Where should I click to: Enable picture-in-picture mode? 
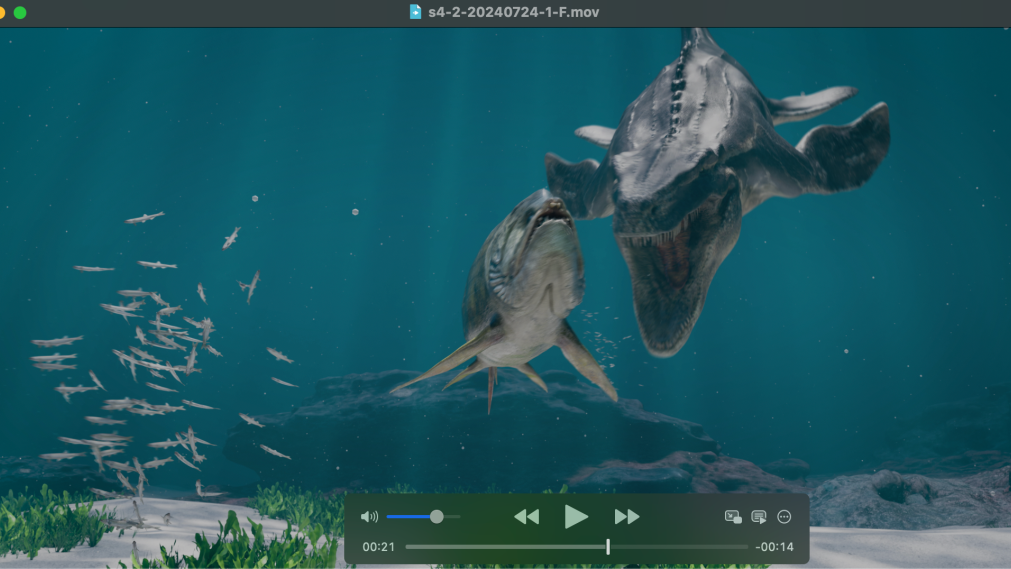pos(733,517)
